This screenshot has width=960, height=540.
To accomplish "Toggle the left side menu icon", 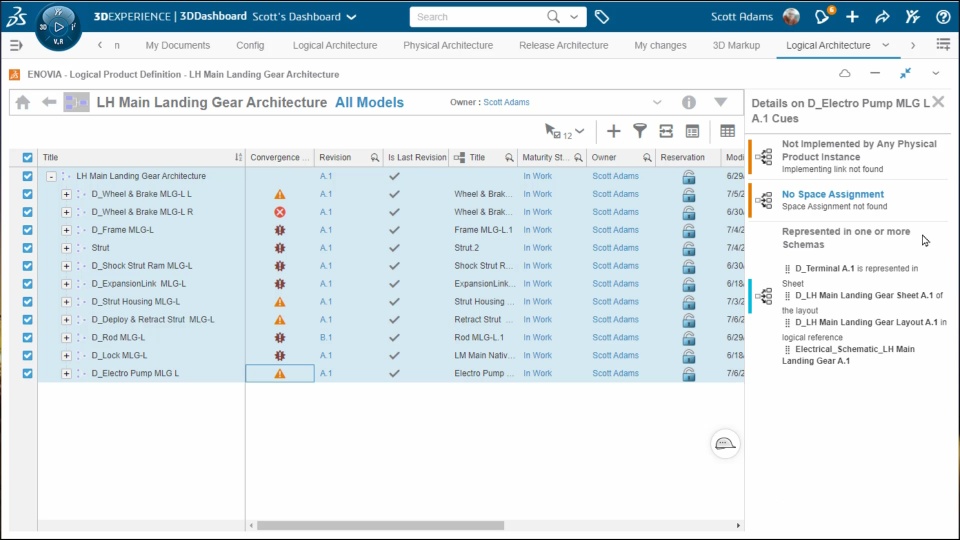I will pos(17,45).
